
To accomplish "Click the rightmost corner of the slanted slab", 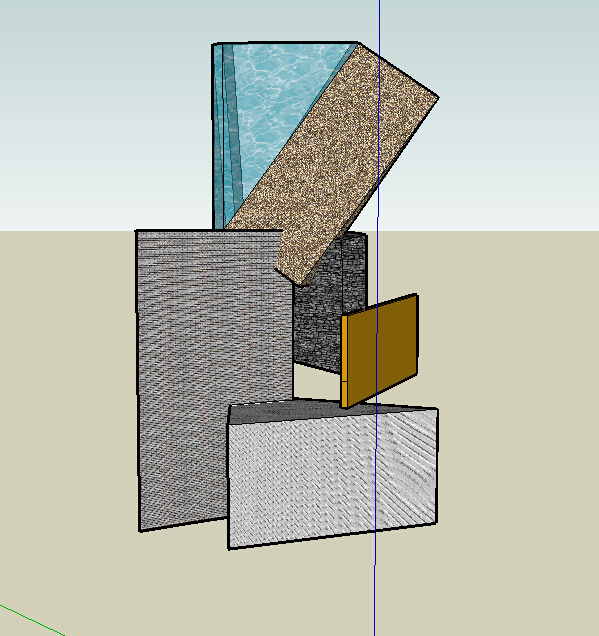I will coord(438,97).
